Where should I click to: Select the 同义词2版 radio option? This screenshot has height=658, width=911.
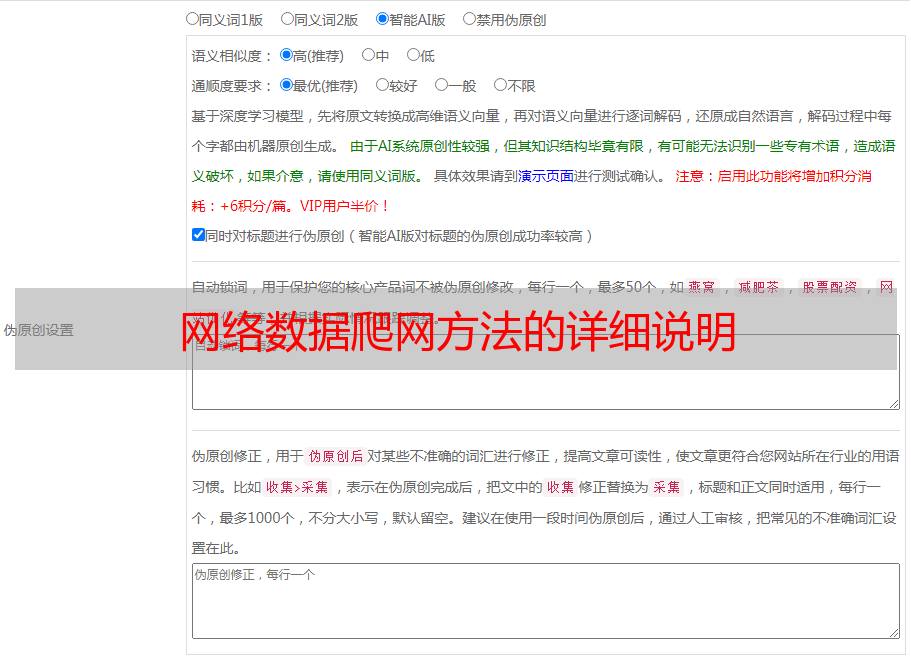coord(287,19)
